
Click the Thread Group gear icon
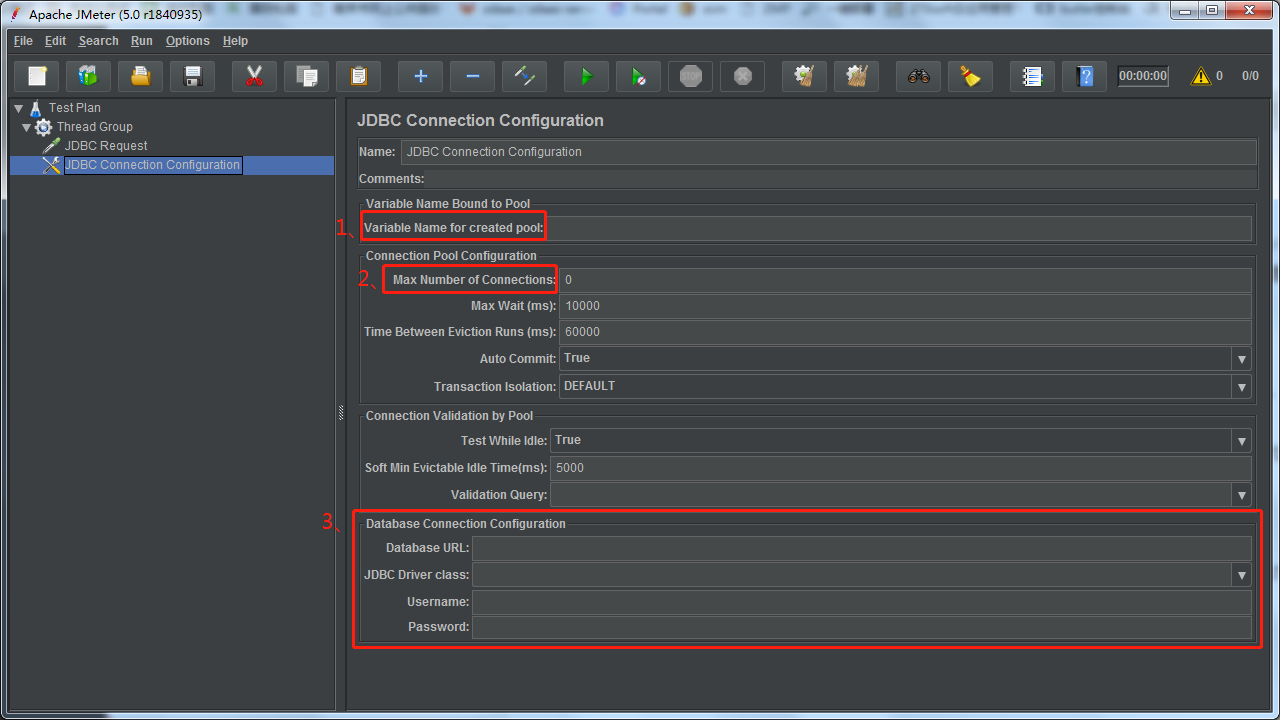pos(44,127)
